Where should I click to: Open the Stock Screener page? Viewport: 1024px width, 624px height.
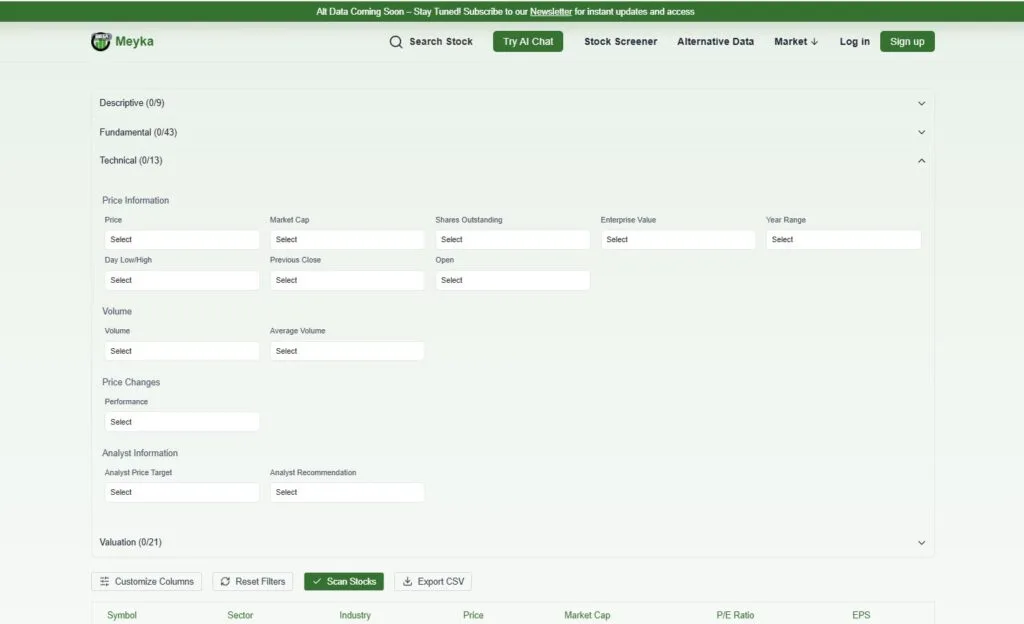coord(620,42)
